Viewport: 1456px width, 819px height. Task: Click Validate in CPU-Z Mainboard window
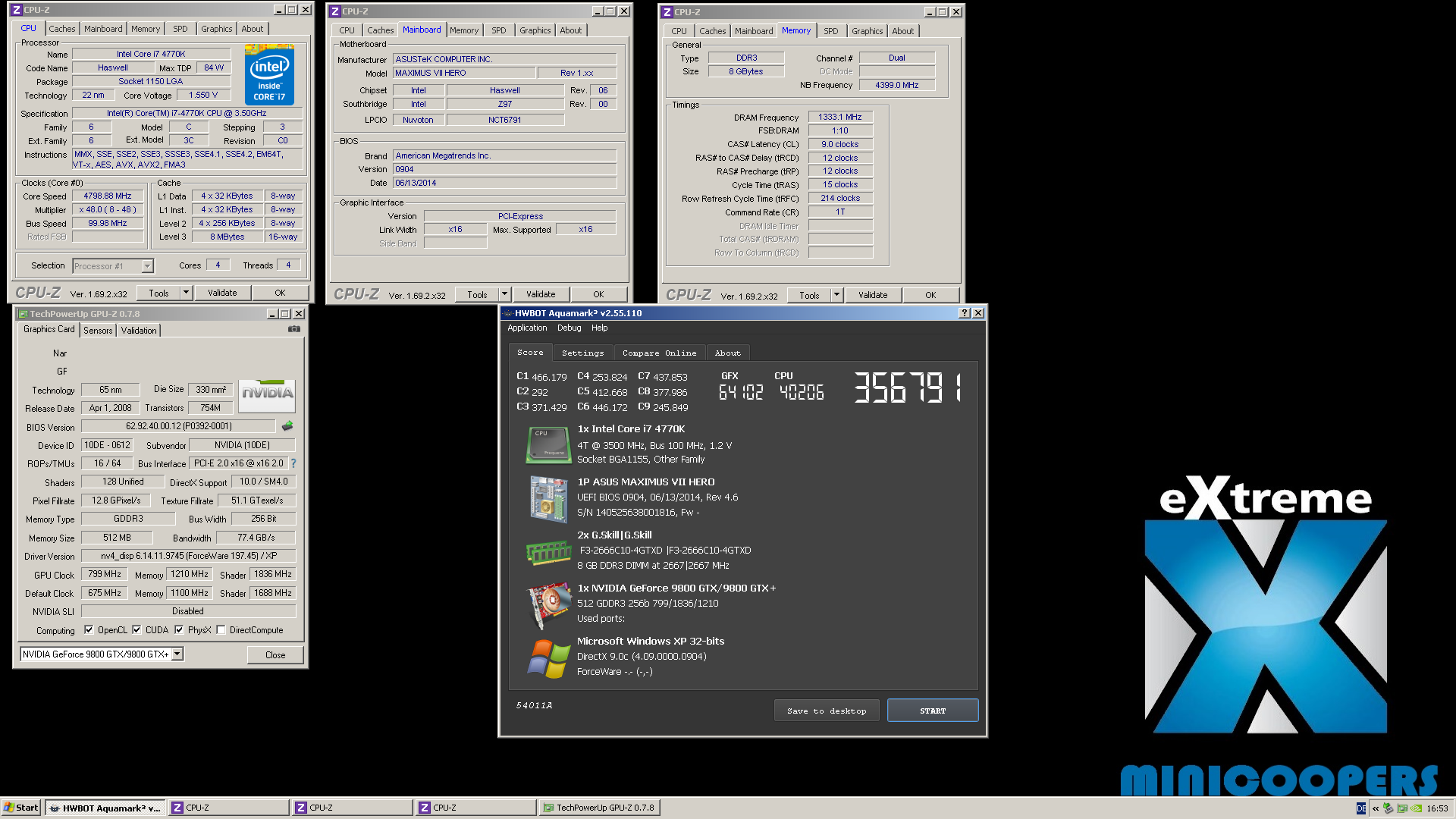click(541, 294)
